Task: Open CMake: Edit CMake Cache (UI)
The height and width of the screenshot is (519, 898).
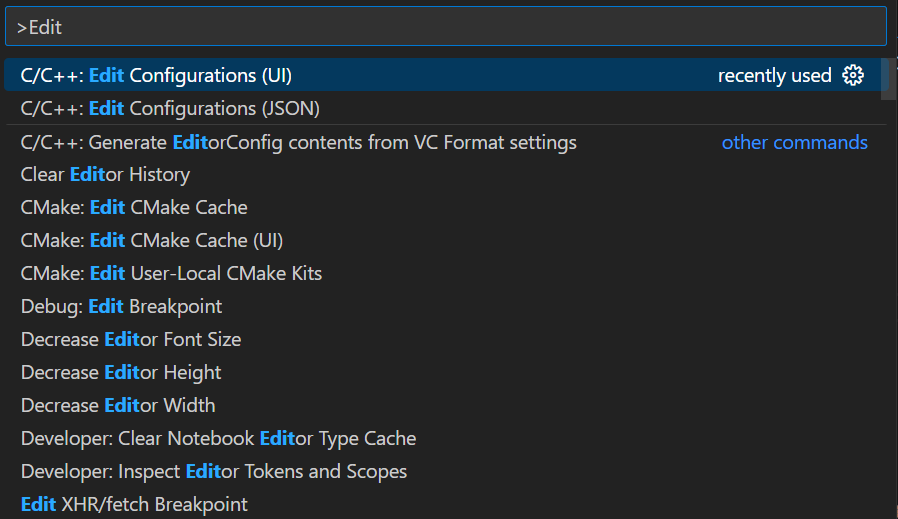Action: point(152,241)
